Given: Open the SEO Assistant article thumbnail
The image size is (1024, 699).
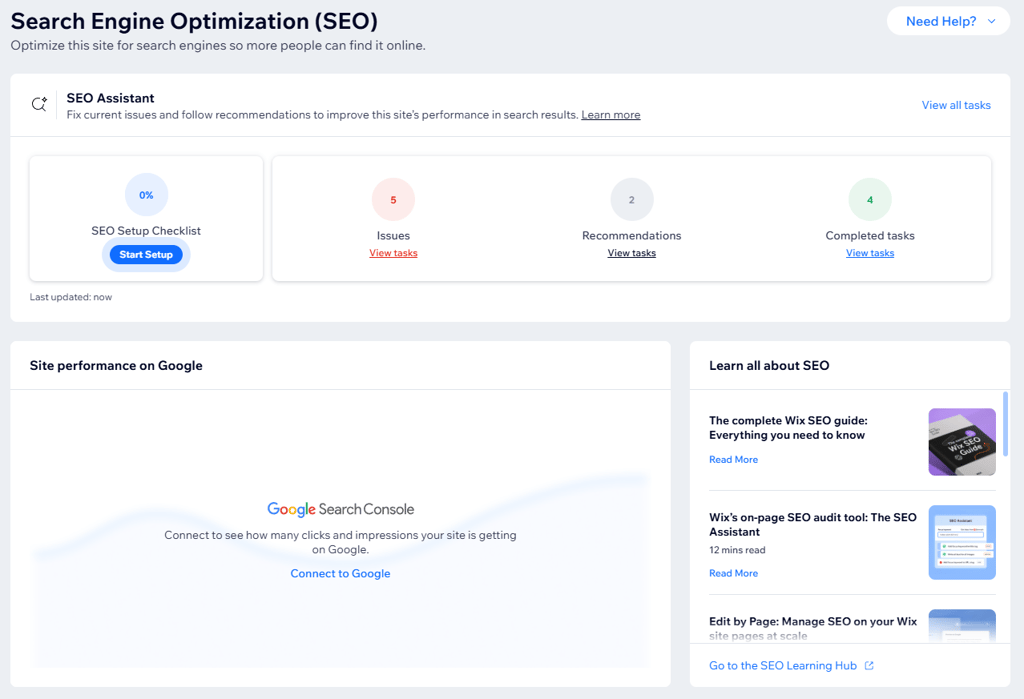Looking at the screenshot, I should tap(962, 542).
